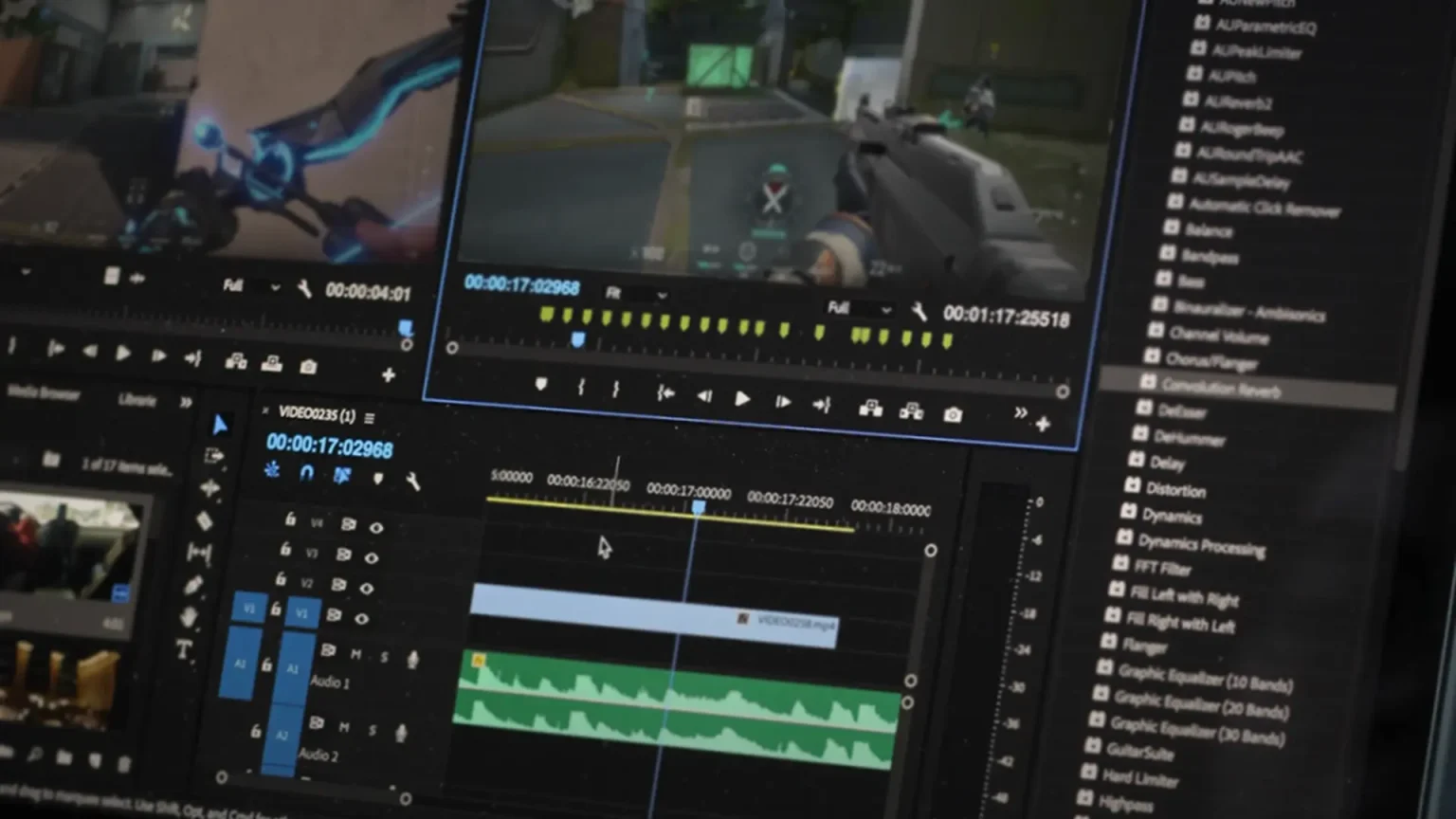
Task: Show more Program Monitor transport buttons
Action: tap(1020, 412)
